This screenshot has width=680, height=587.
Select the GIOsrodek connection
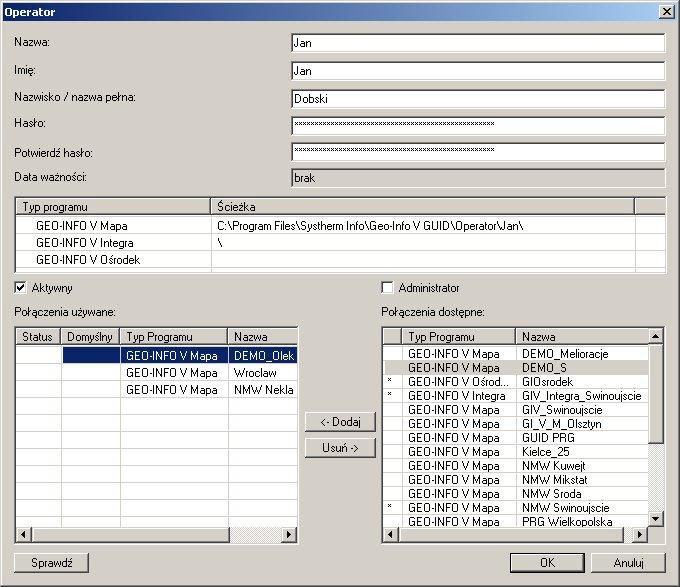[516, 382]
